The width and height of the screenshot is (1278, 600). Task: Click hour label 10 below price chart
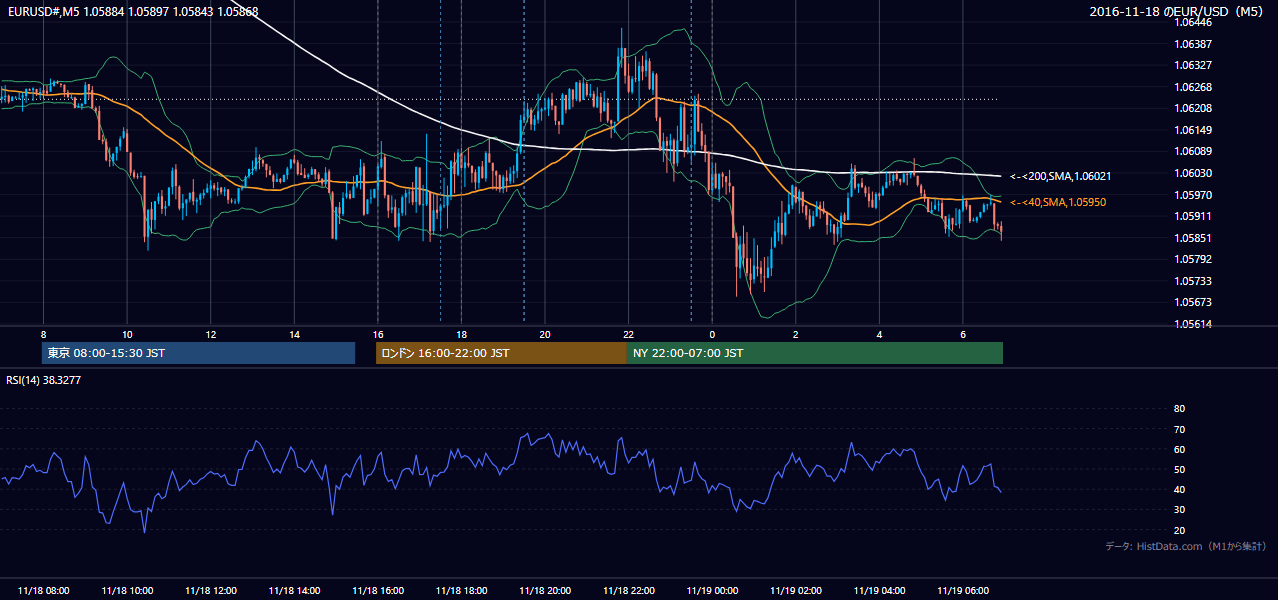127,334
